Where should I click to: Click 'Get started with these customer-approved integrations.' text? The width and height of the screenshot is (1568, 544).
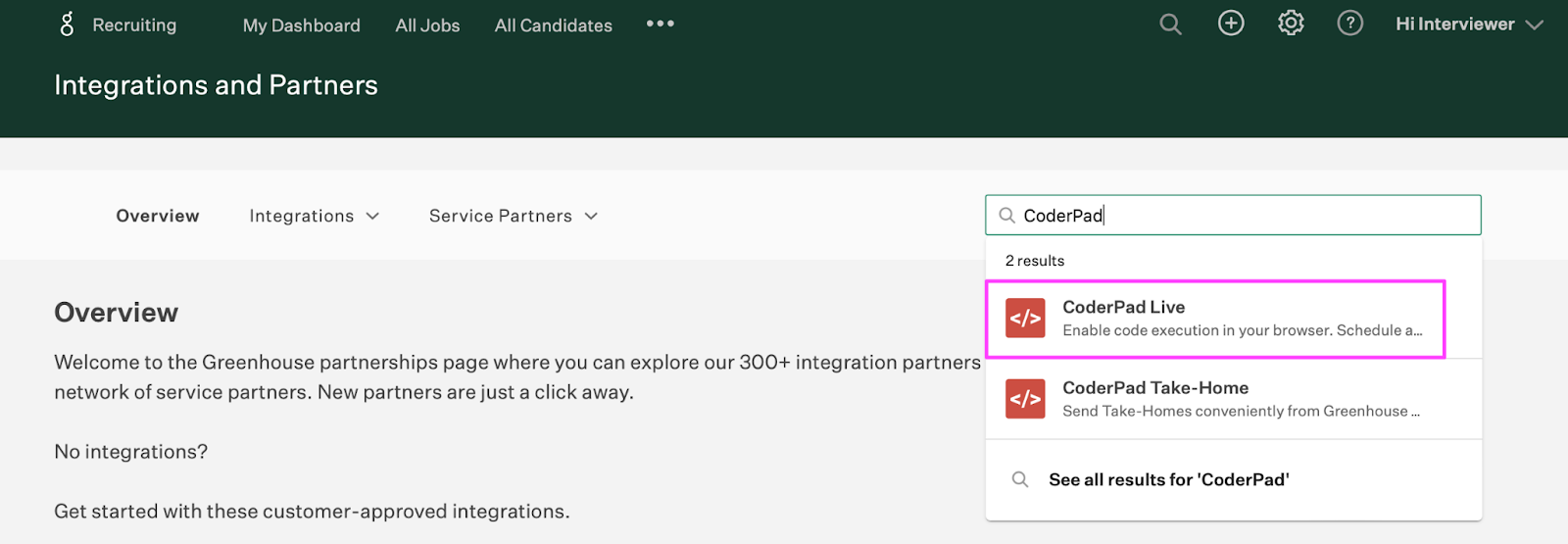[x=312, y=512]
